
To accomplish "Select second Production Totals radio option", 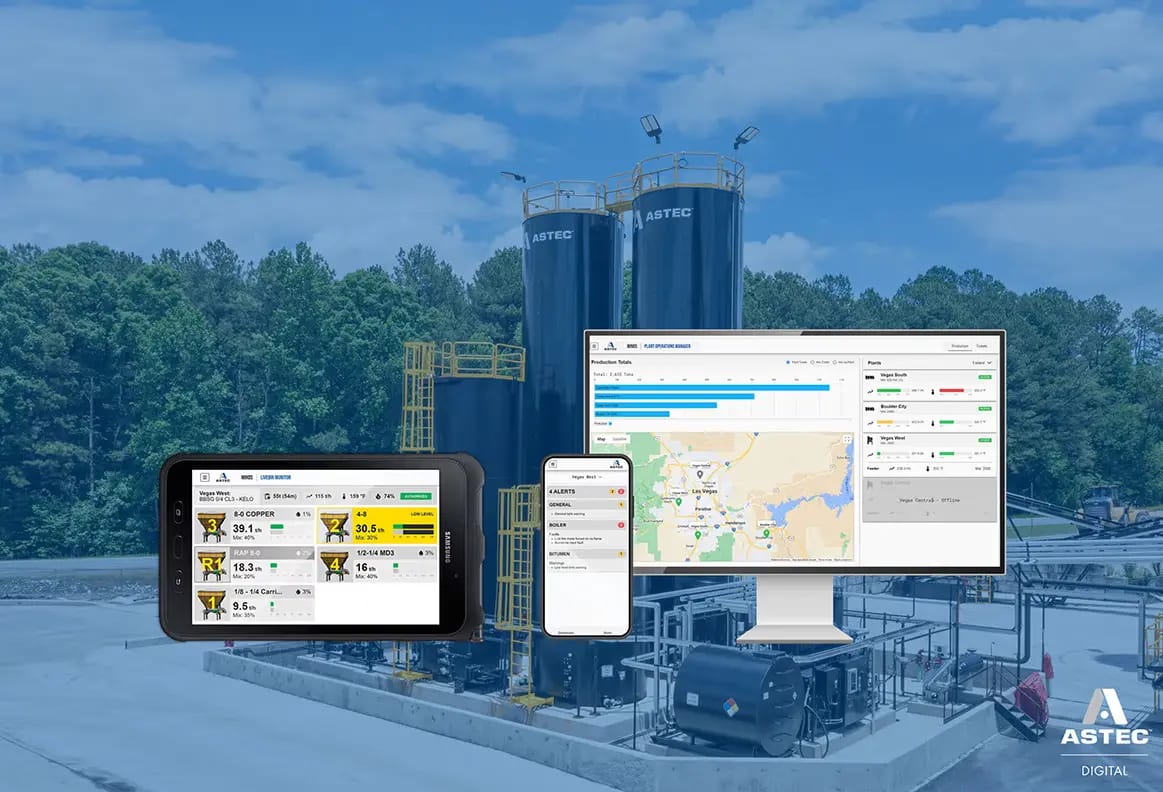I will point(812,362).
